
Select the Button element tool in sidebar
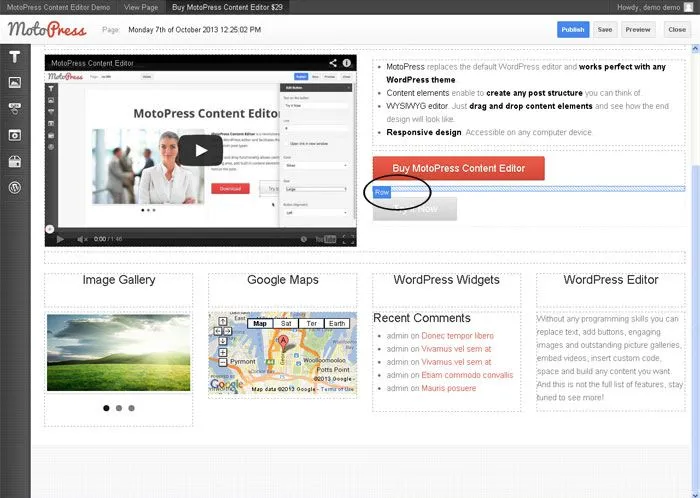(x=15, y=108)
